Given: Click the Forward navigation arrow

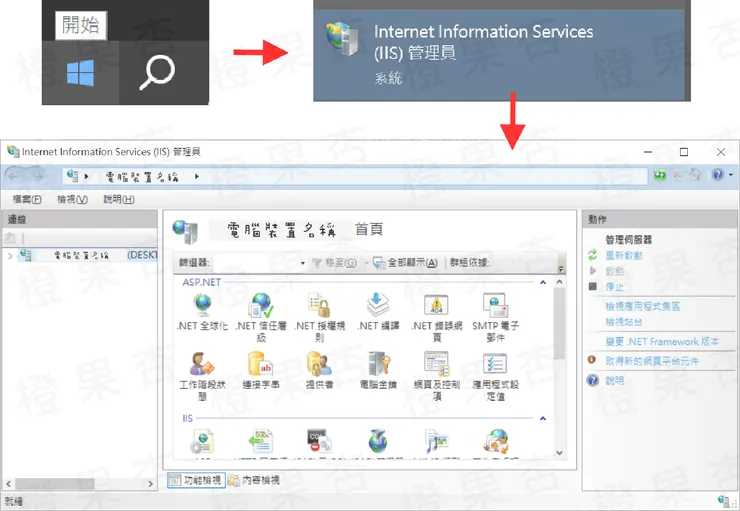Looking at the screenshot, I should (38, 176).
